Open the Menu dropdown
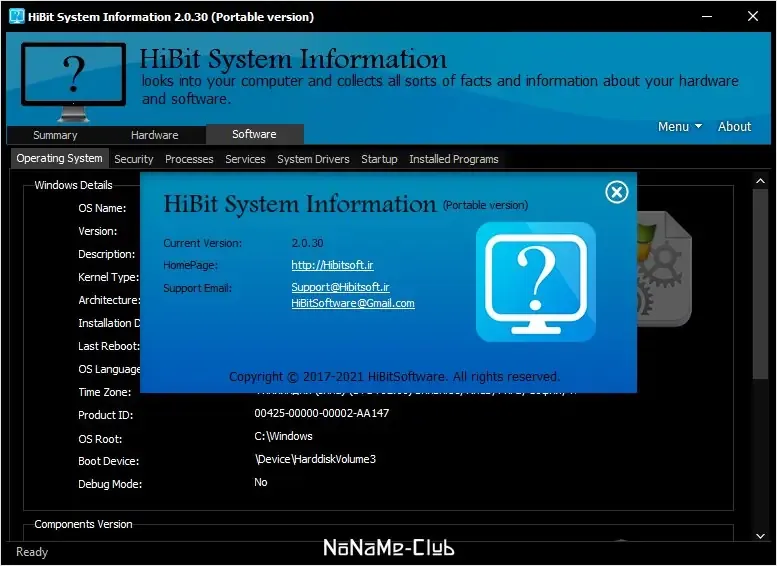 tap(679, 126)
